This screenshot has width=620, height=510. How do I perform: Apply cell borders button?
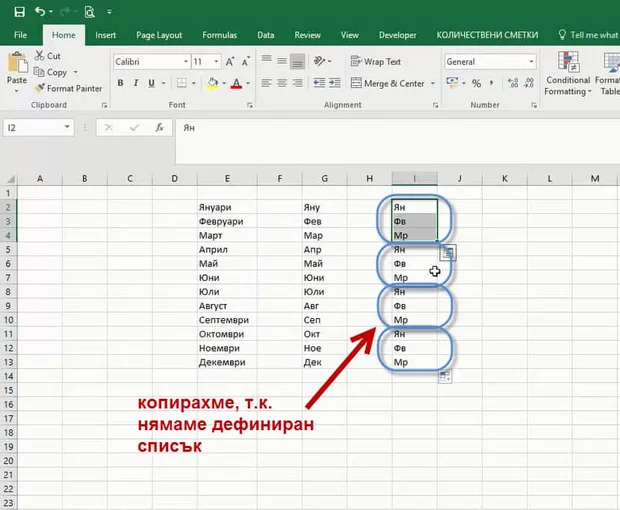click(182, 83)
